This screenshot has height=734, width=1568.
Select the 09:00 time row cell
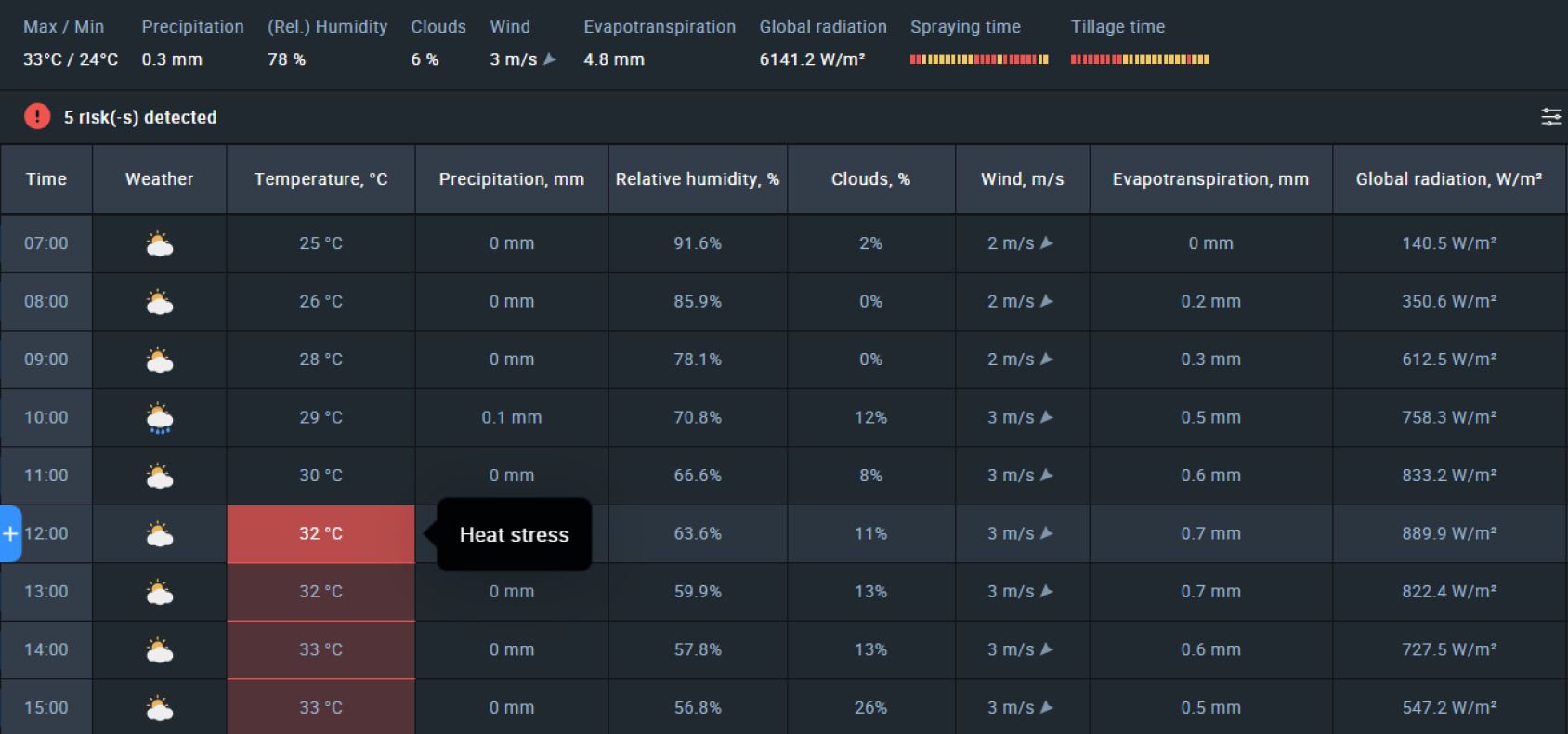pos(46,360)
